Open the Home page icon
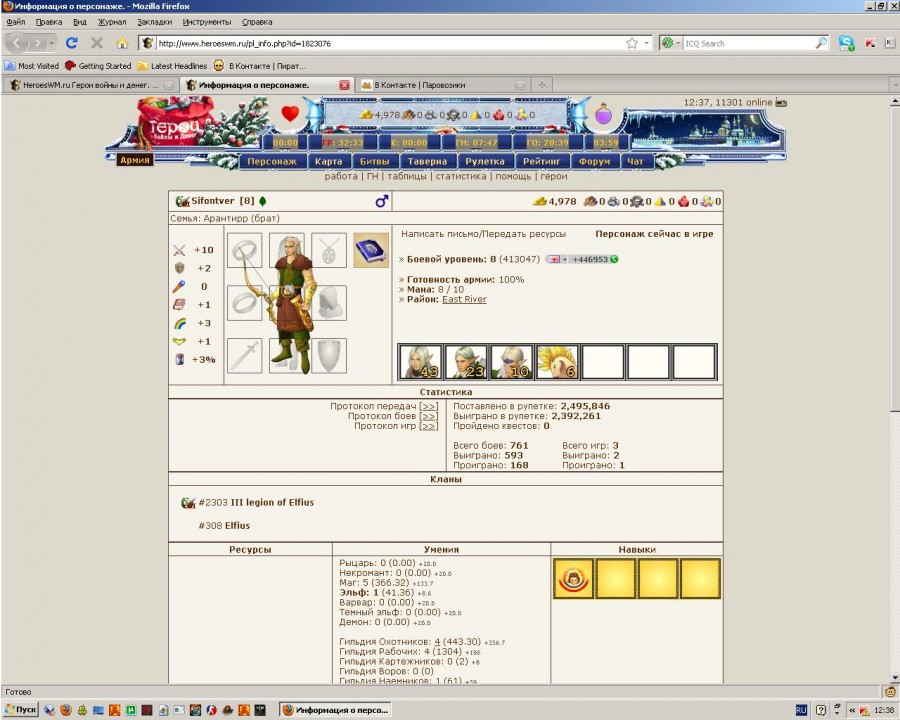This screenshot has height=720, width=900. [x=122, y=43]
